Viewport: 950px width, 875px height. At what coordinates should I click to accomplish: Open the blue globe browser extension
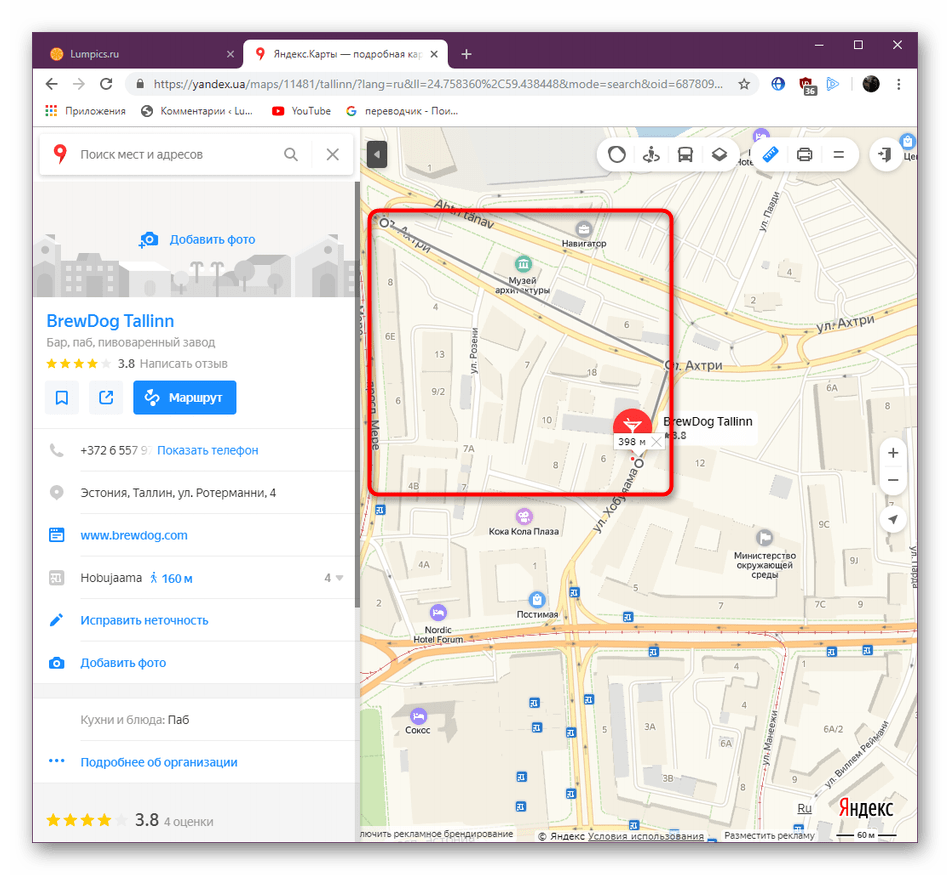(x=778, y=84)
